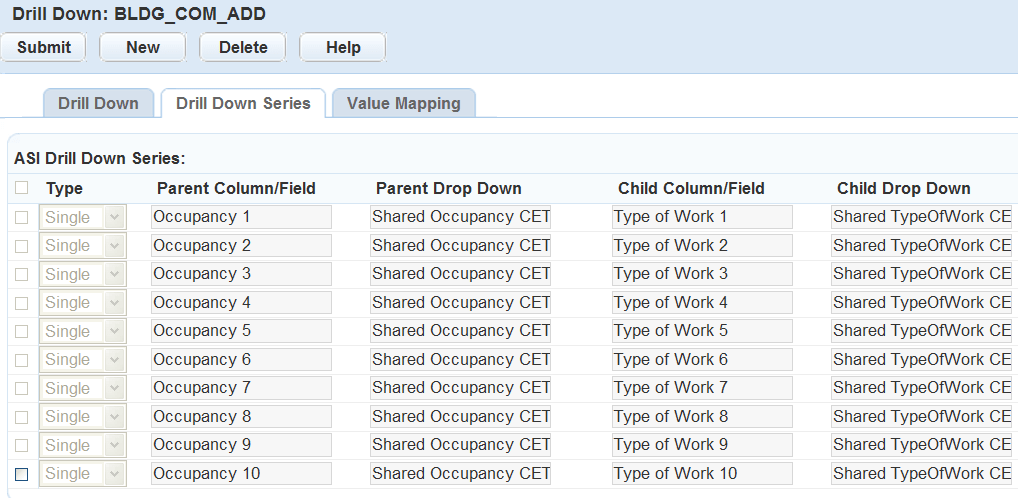Check the box for Occupancy 1 row
Image resolution: width=1018 pixels, height=498 pixels.
(x=22, y=217)
